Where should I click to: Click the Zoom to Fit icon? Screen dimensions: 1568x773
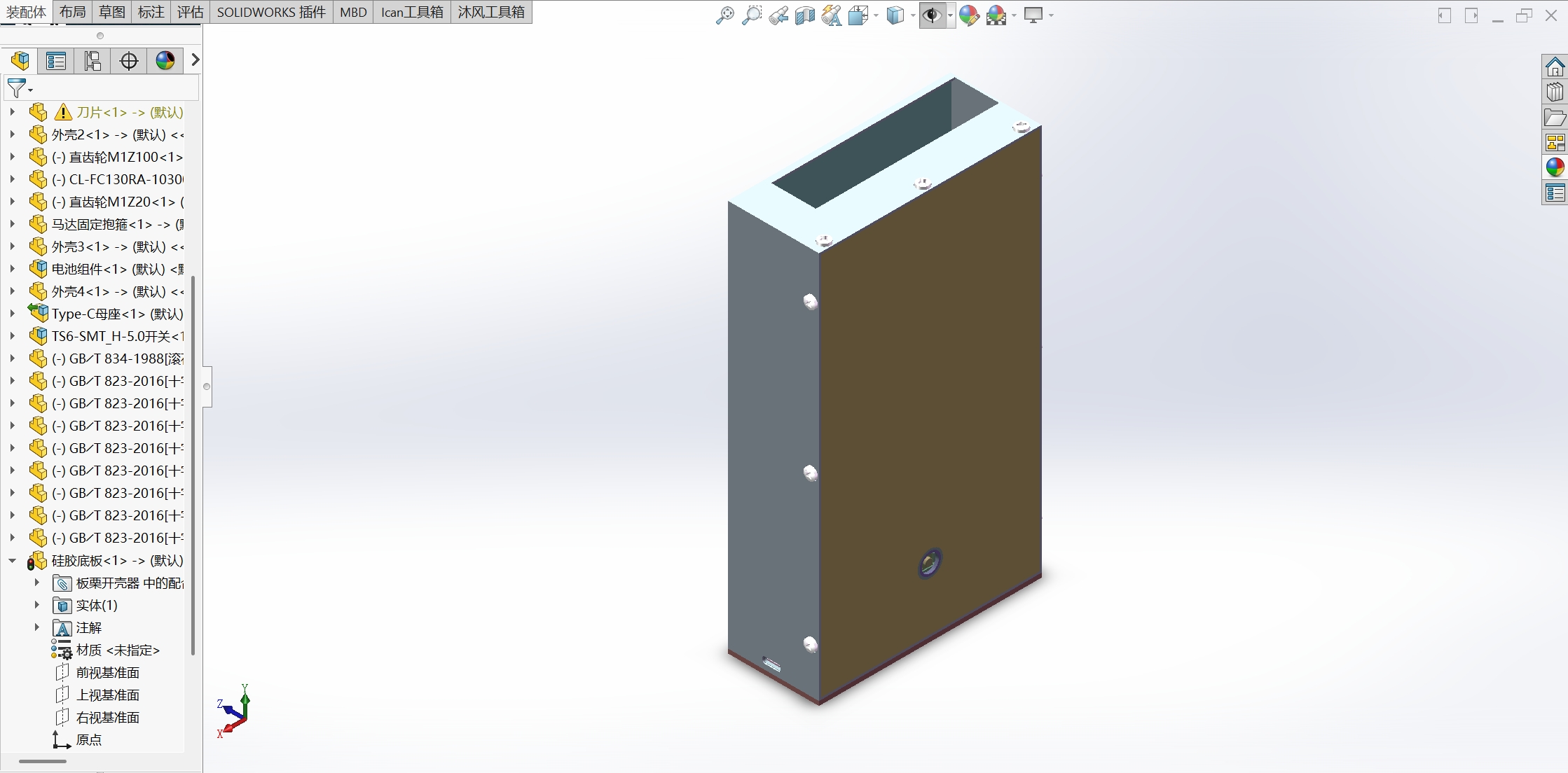(x=724, y=15)
